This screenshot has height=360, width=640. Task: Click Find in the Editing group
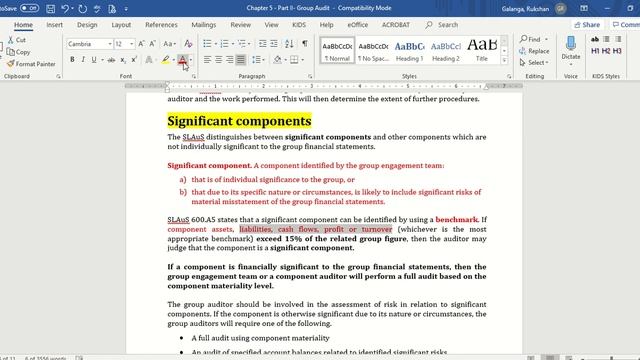click(x=531, y=39)
